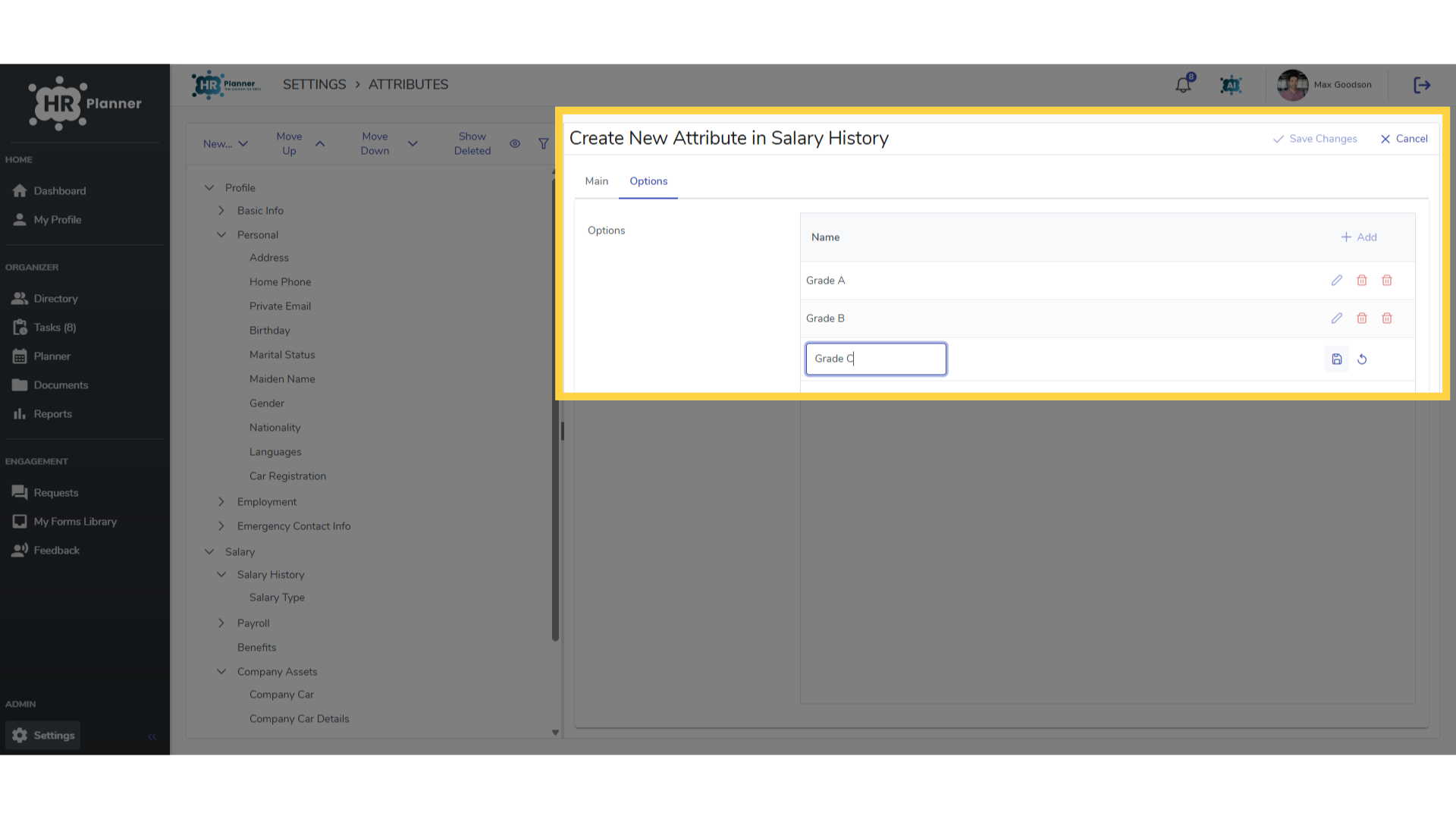
Task: Expand the Payroll node
Action: [221, 623]
